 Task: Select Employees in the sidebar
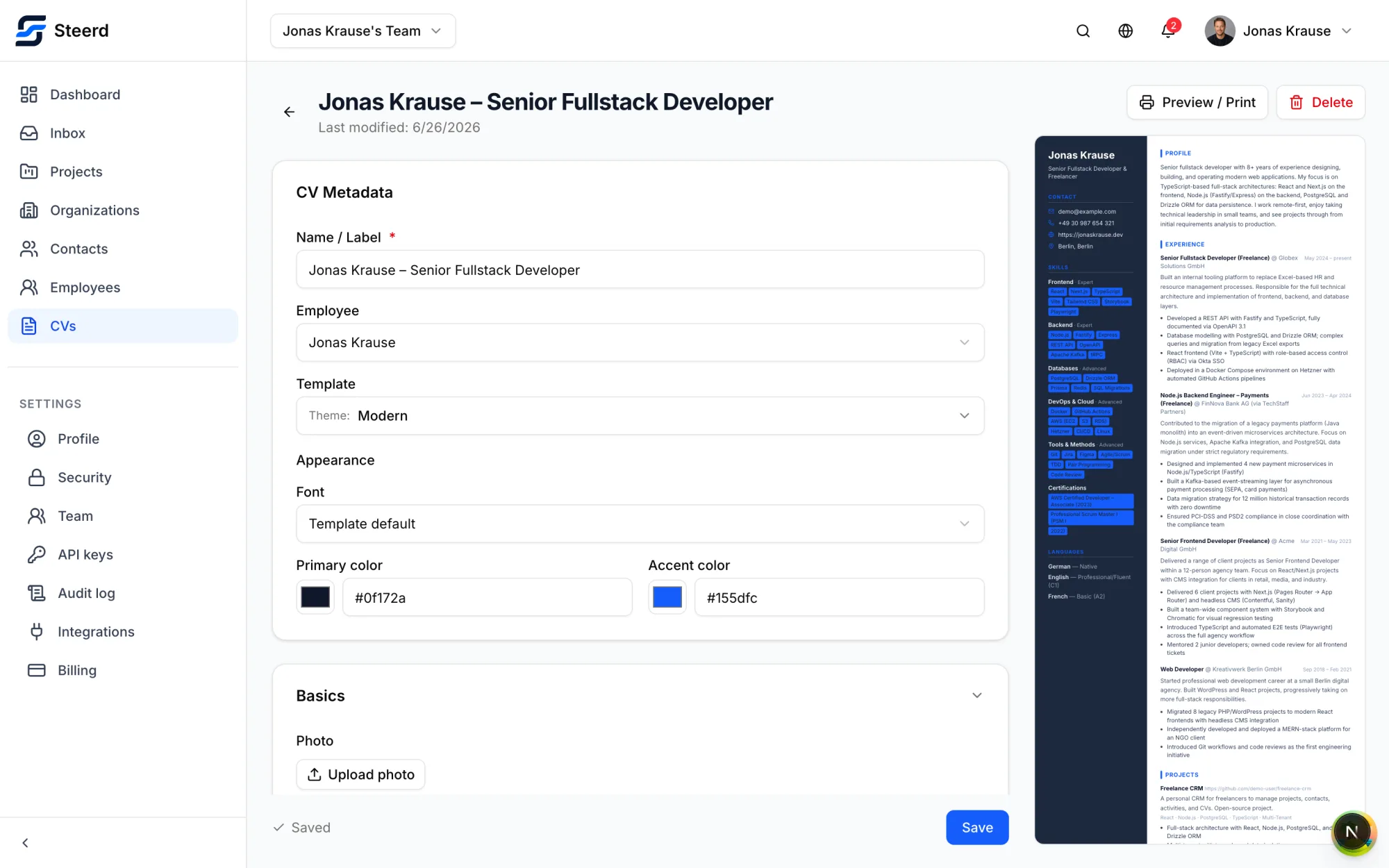pyautogui.click(x=123, y=287)
